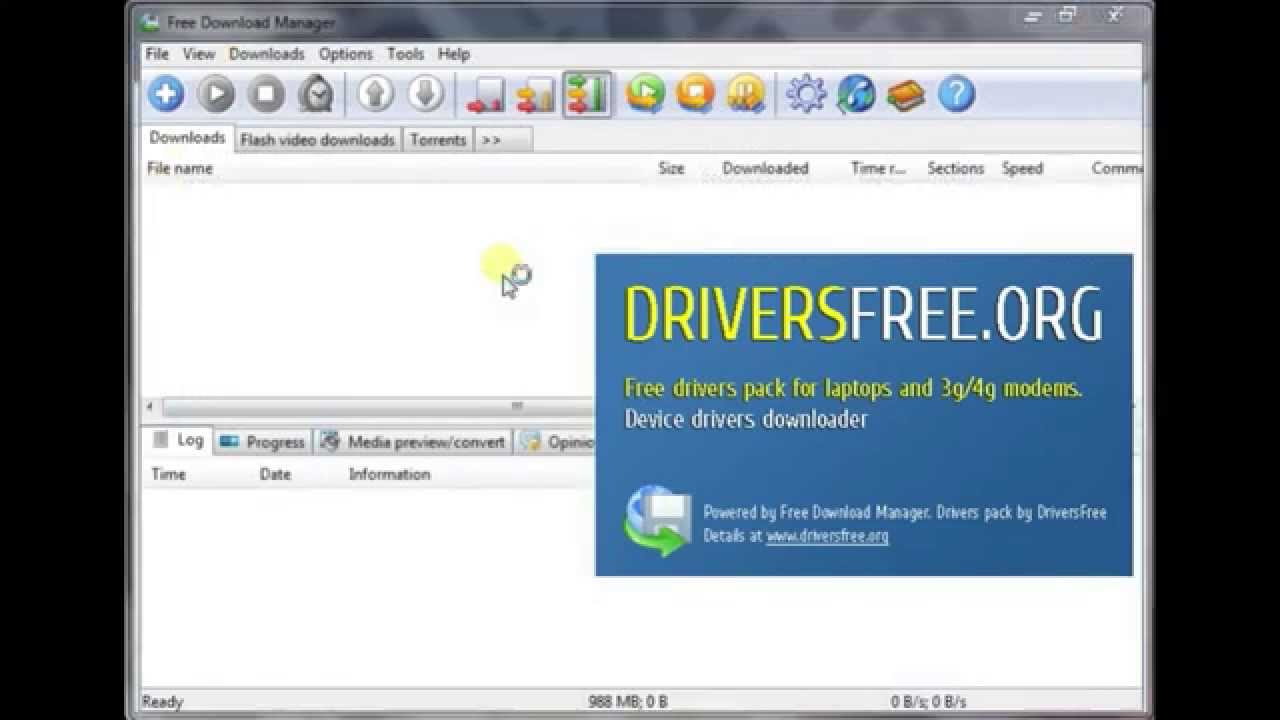This screenshot has width=1280, height=720.
Task: Switch to Flash video downloads tab
Action: [317, 140]
